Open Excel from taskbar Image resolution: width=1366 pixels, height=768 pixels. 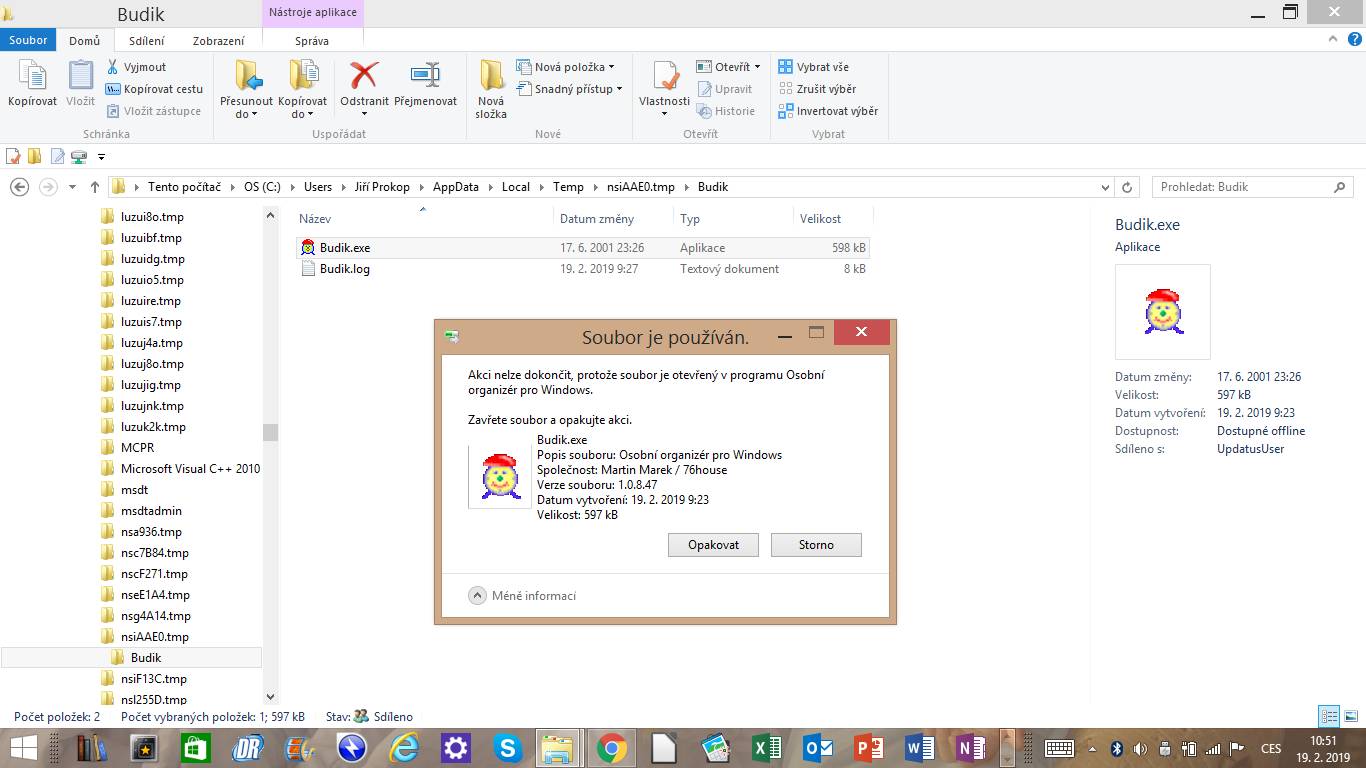tap(768, 748)
